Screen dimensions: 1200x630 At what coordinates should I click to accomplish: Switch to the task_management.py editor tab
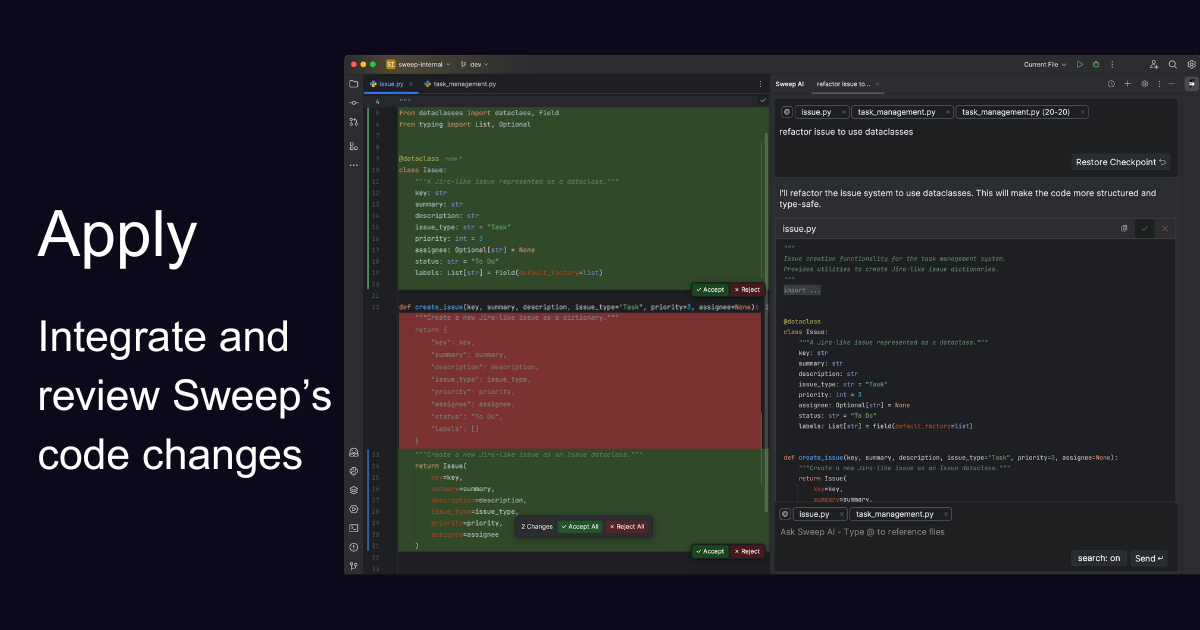[460, 84]
